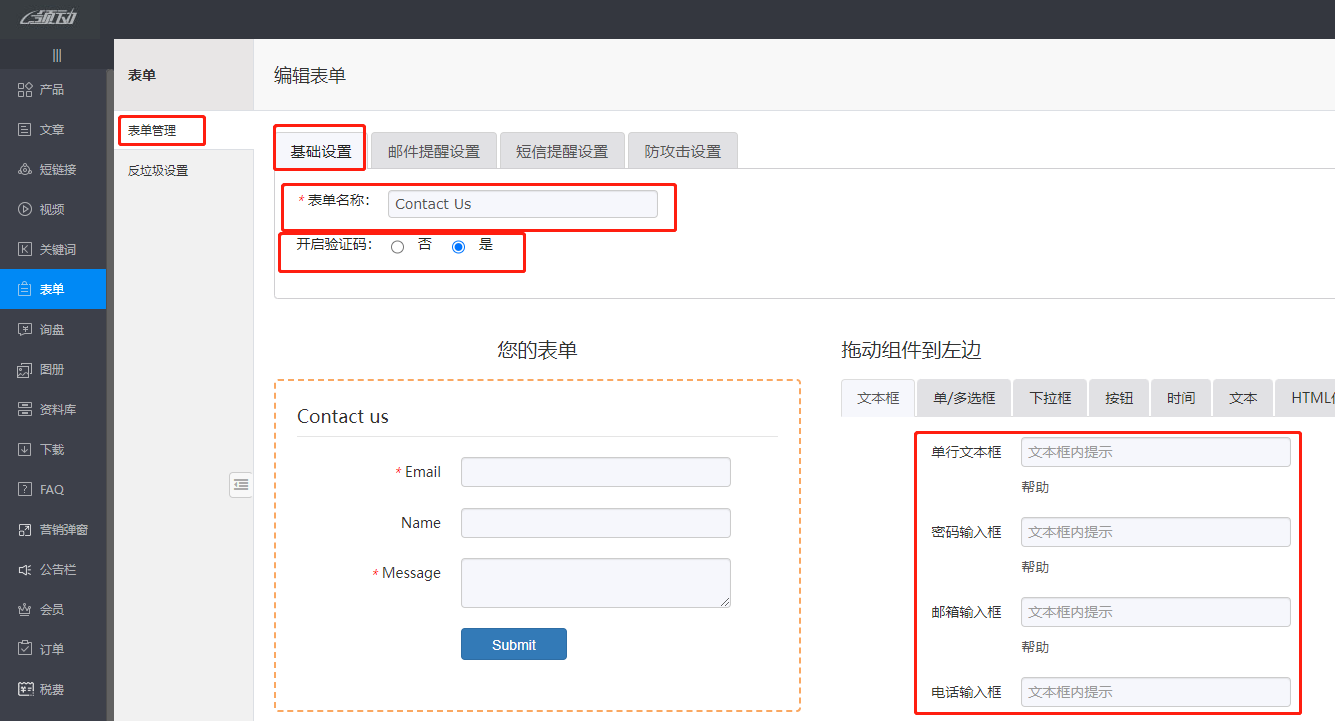1335x721 pixels.
Task: Open 文章 section icon in sidebar
Action: pyautogui.click(x=26, y=130)
